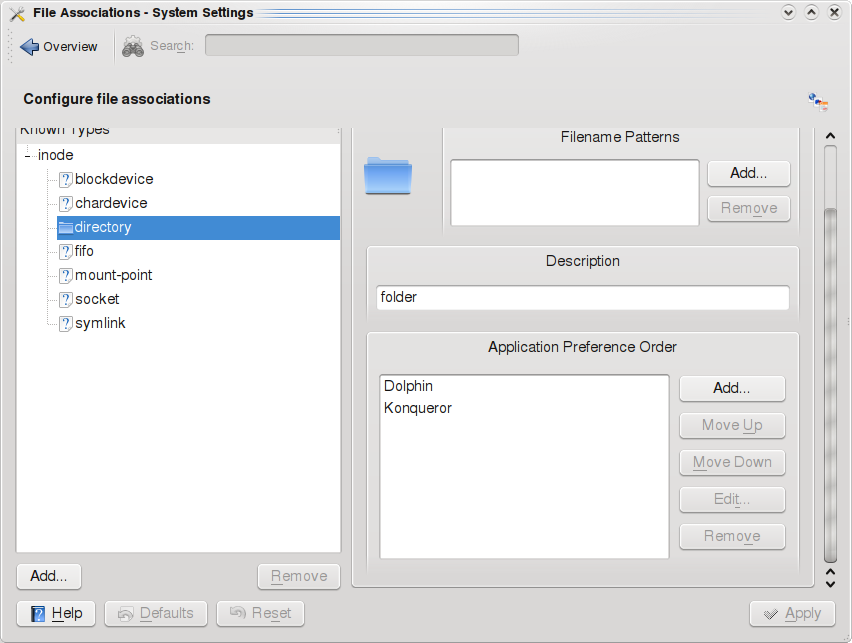The image size is (852, 643).
Task: Edit the folder description field
Action: coord(582,298)
